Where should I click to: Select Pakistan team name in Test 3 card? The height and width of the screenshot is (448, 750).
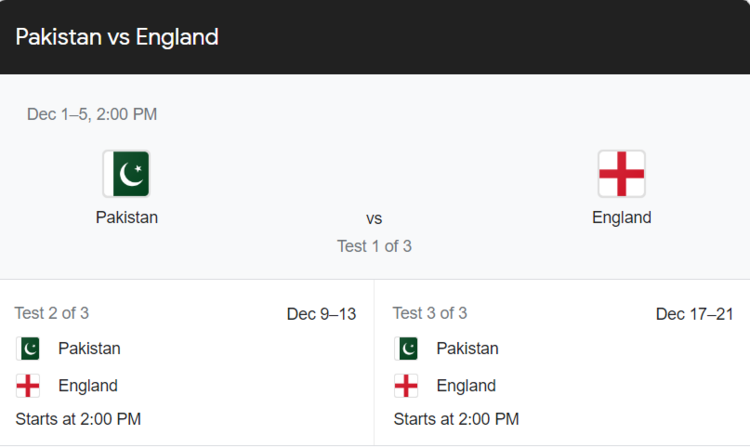(x=467, y=349)
